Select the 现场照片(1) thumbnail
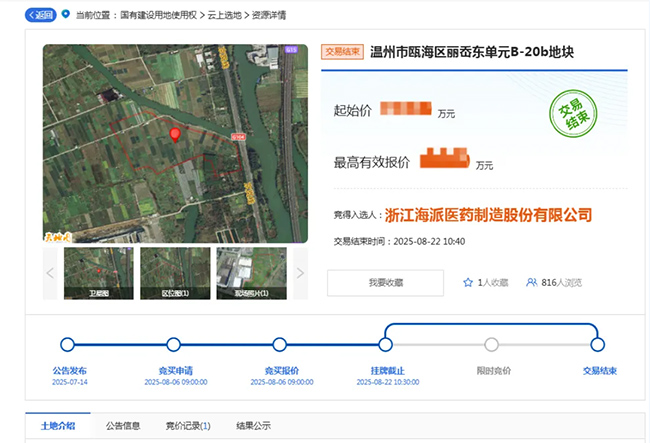The image size is (650, 443). pos(252,273)
